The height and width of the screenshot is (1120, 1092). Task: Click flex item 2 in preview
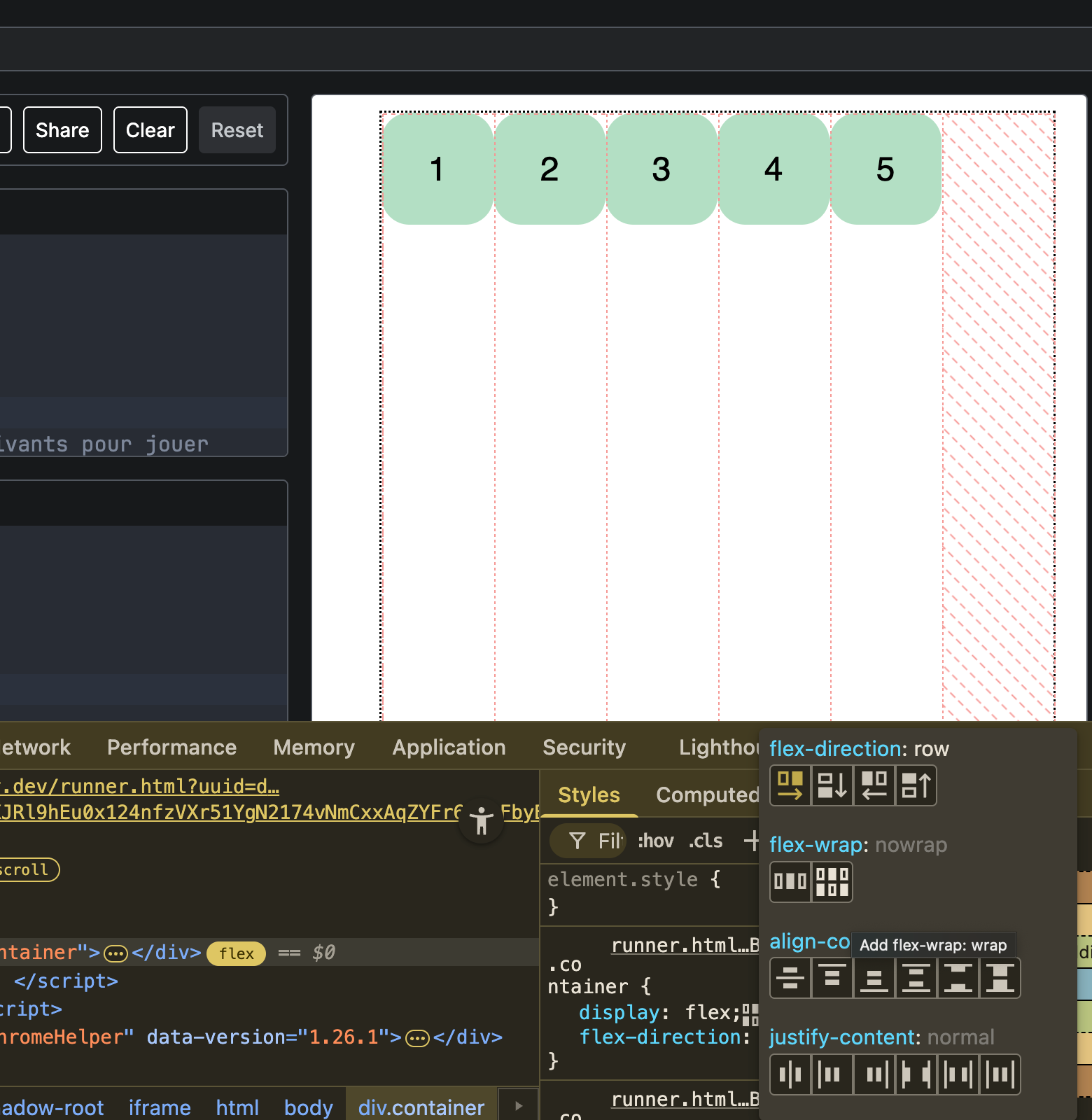(550, 169)
